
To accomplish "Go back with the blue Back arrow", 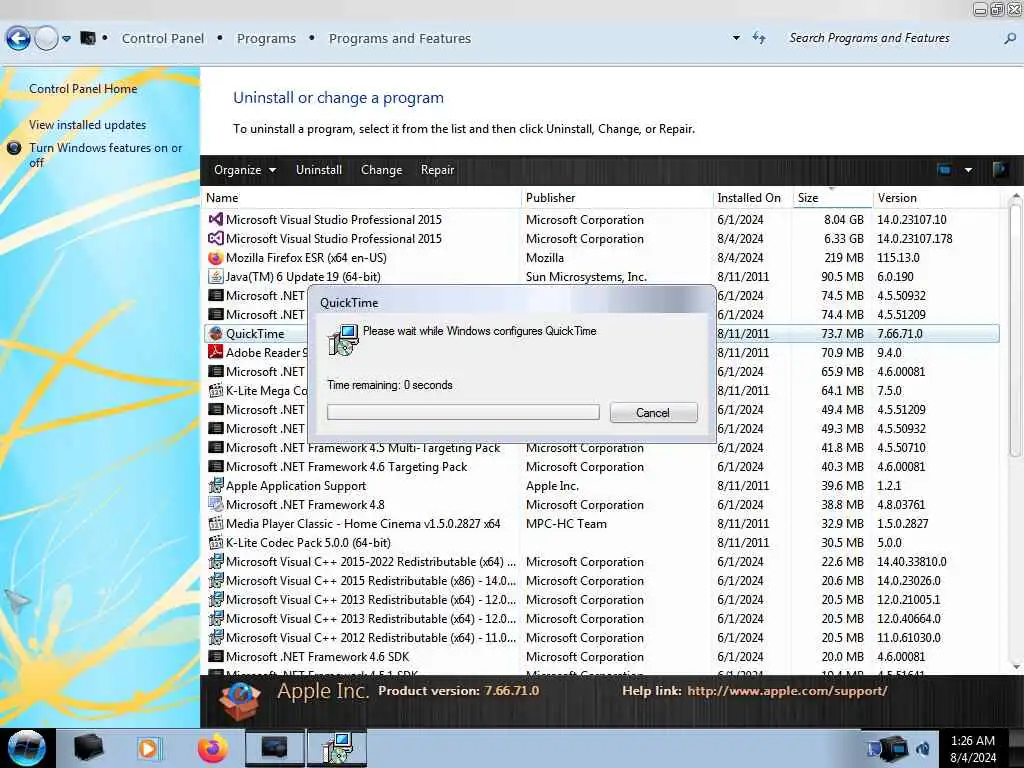I will coord(18,39).
